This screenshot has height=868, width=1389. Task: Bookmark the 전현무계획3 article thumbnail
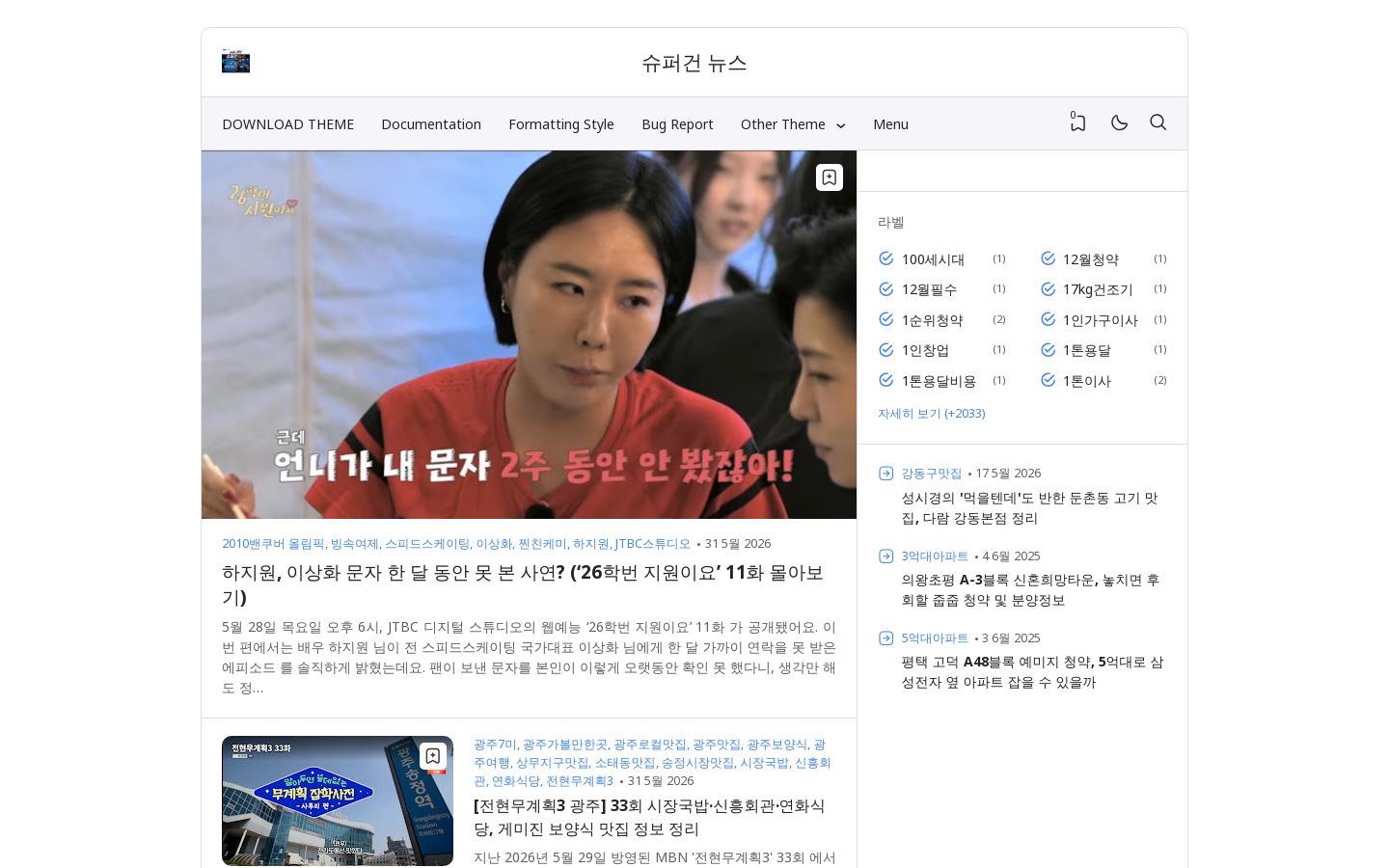pos(433,756)
